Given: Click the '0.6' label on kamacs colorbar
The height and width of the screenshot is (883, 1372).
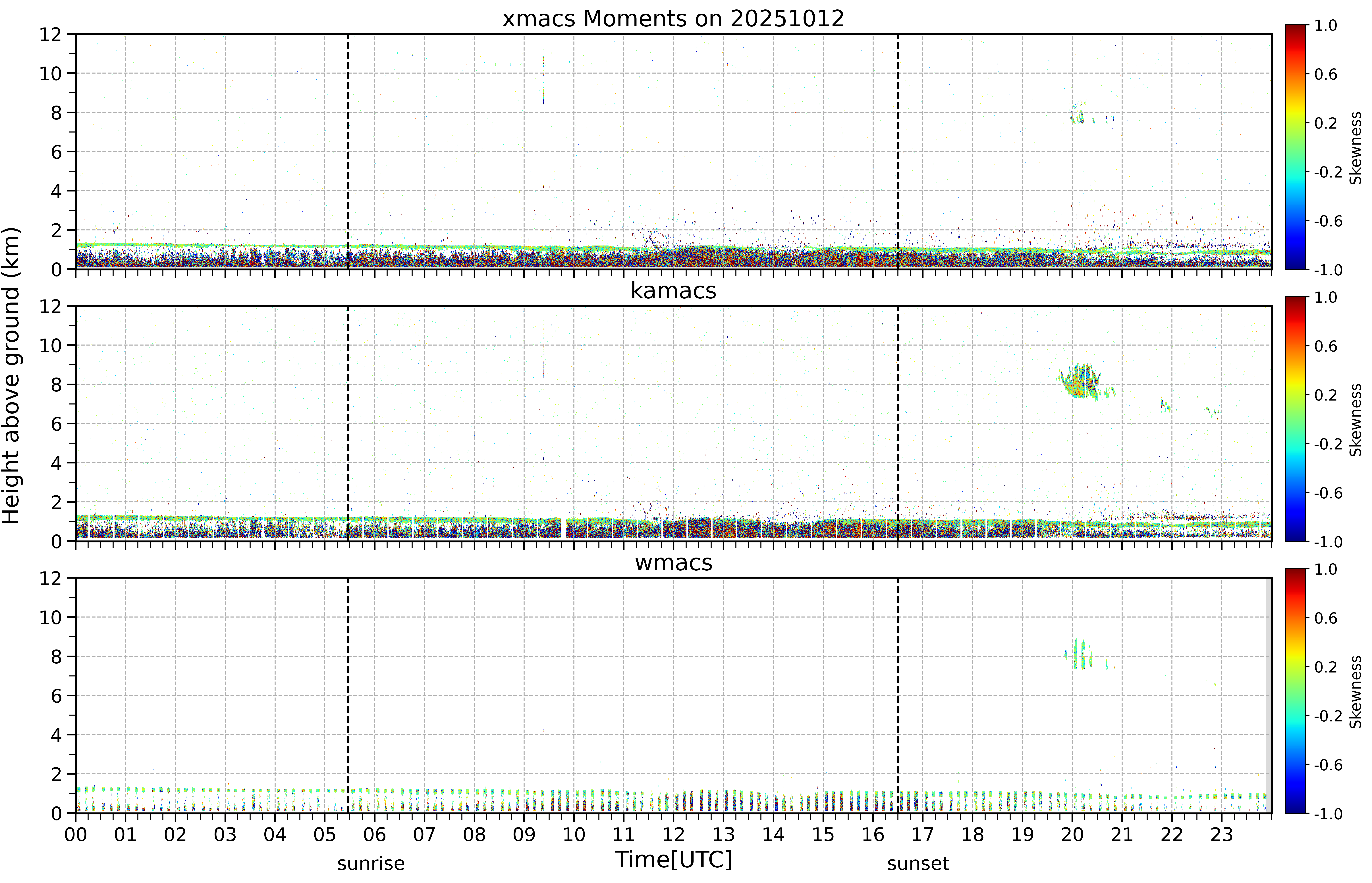Looking at the screenshot, I should (1326, 346).
